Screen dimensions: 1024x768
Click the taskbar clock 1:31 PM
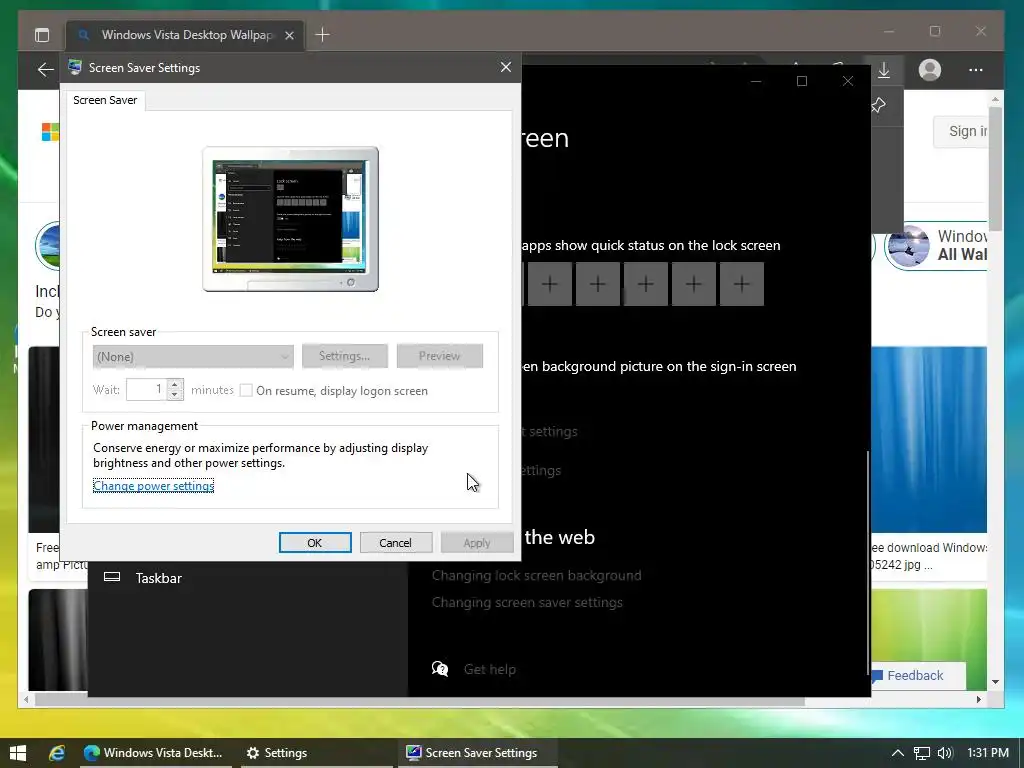coord(987,753)
